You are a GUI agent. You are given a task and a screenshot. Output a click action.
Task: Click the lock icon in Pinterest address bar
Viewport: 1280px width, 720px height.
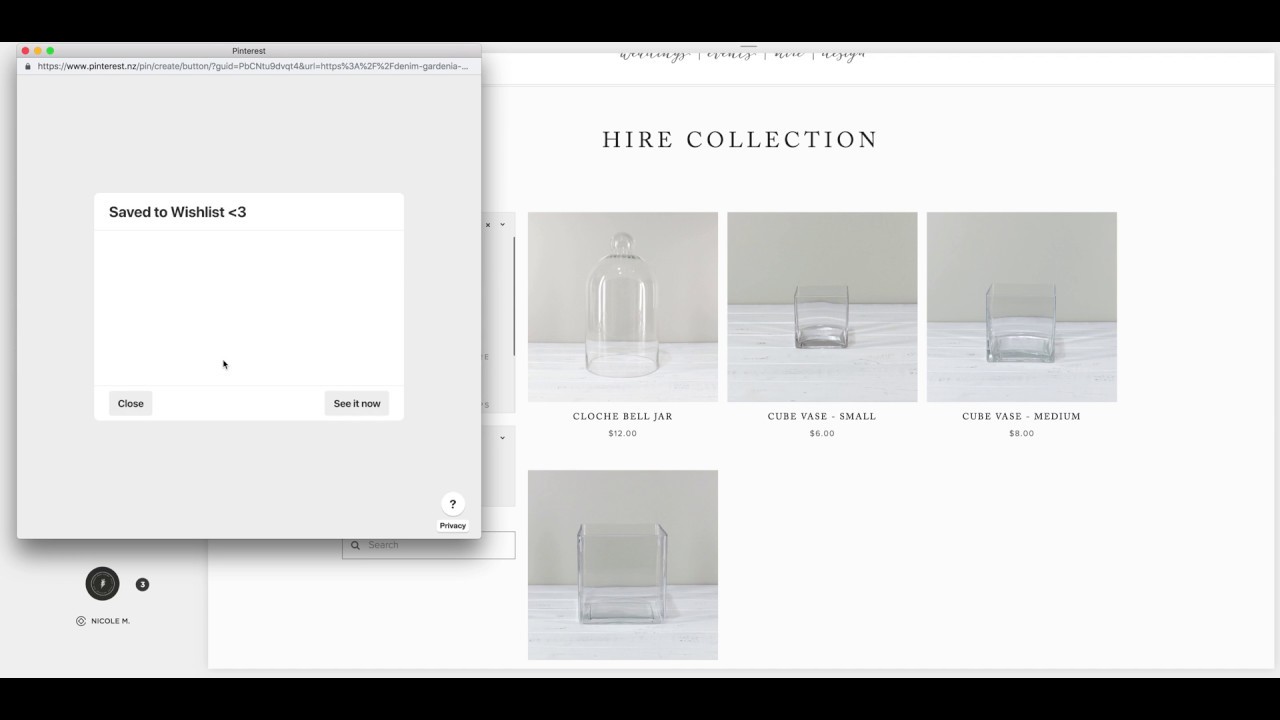coord(28,66)
